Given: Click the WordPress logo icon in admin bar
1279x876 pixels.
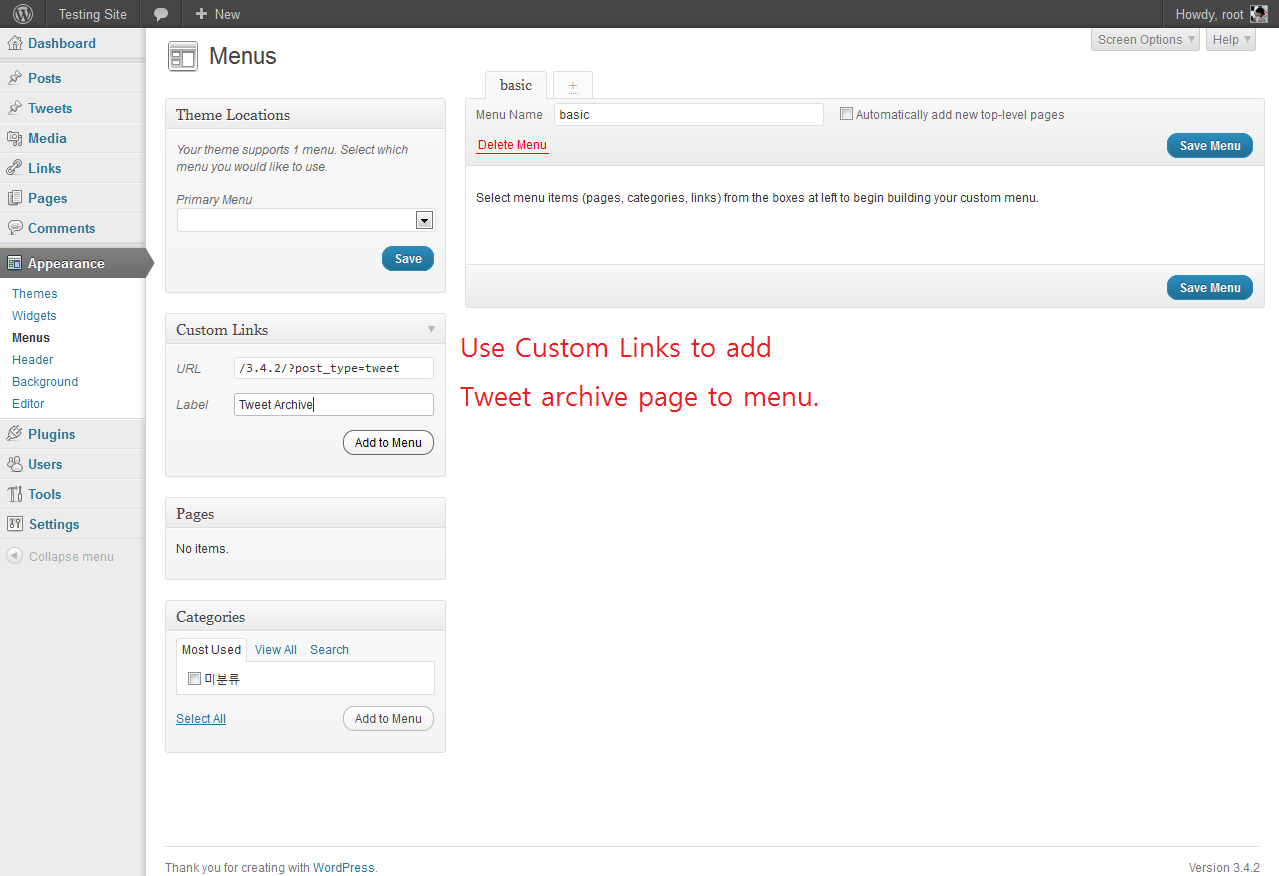Looking at the screenshot, I should coord(22,14).
